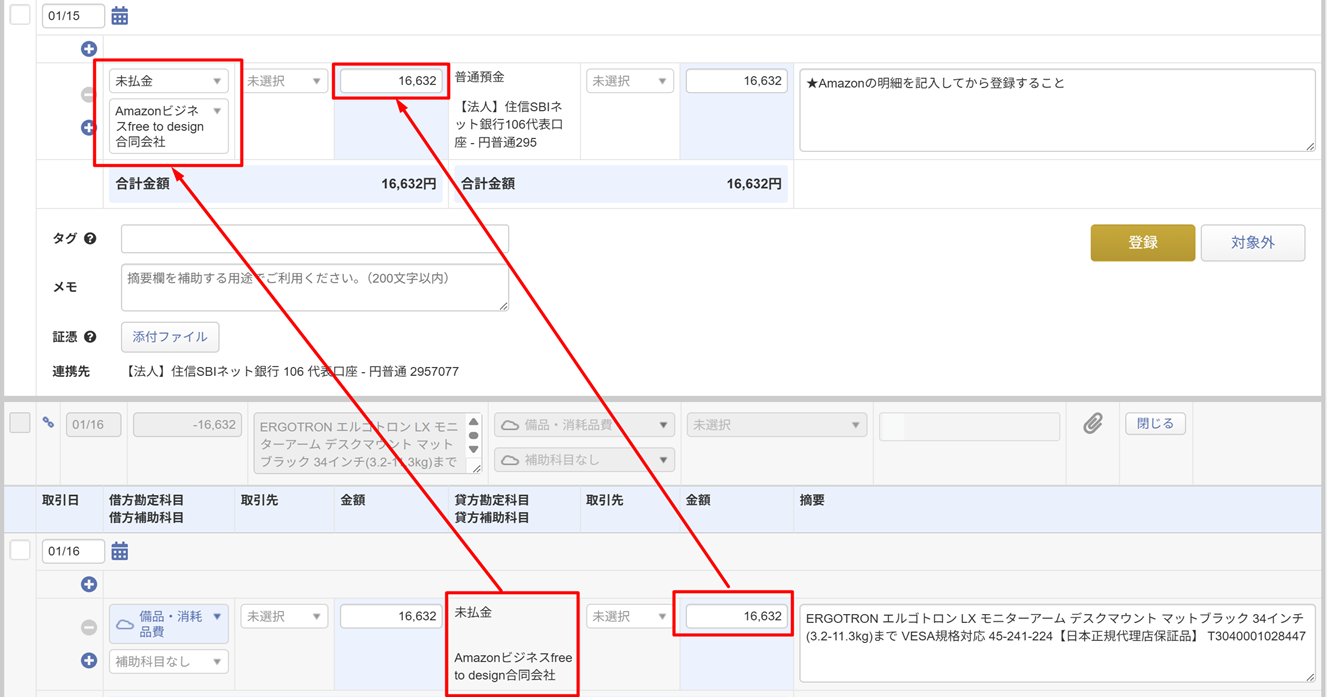The height and width of the screenshot is (697, 1327).
Task: Tick the checkbox beside the 01/15 date field
Action: point(20,15)
